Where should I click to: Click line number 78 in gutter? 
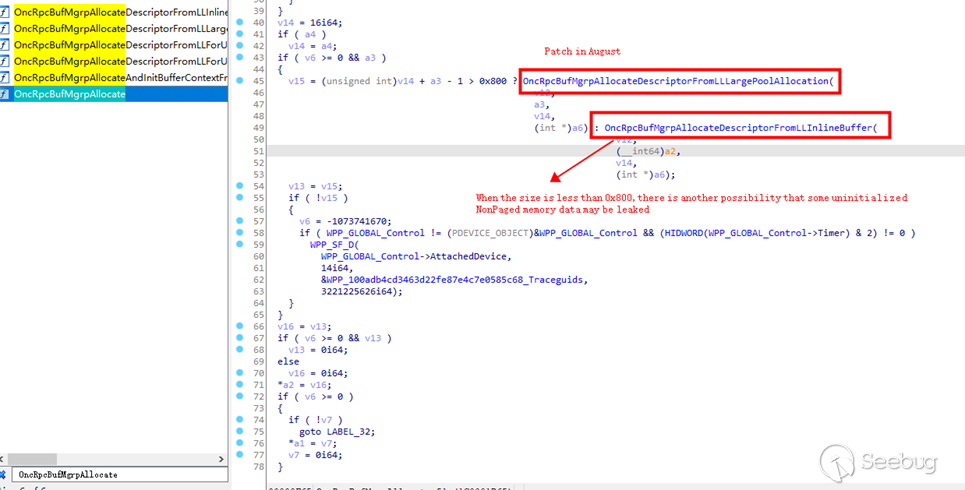pyautogui.click(x=258, y=467)
